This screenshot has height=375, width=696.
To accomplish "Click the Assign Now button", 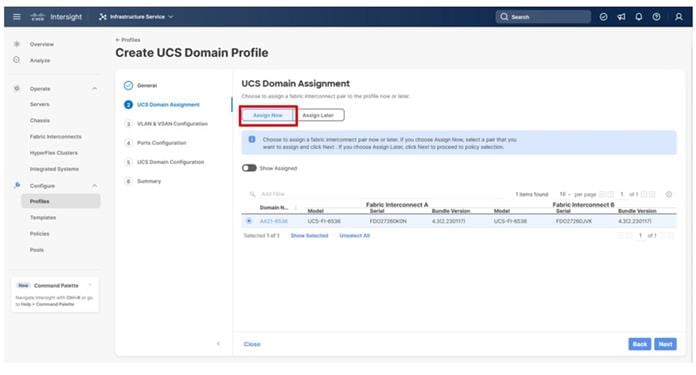I will [268, 115].
